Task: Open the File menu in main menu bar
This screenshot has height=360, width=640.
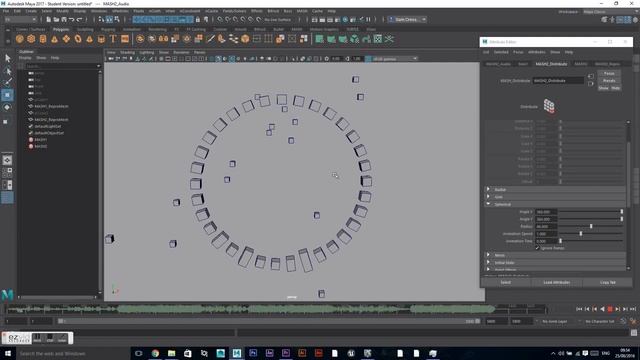Action: click(6, 11)
